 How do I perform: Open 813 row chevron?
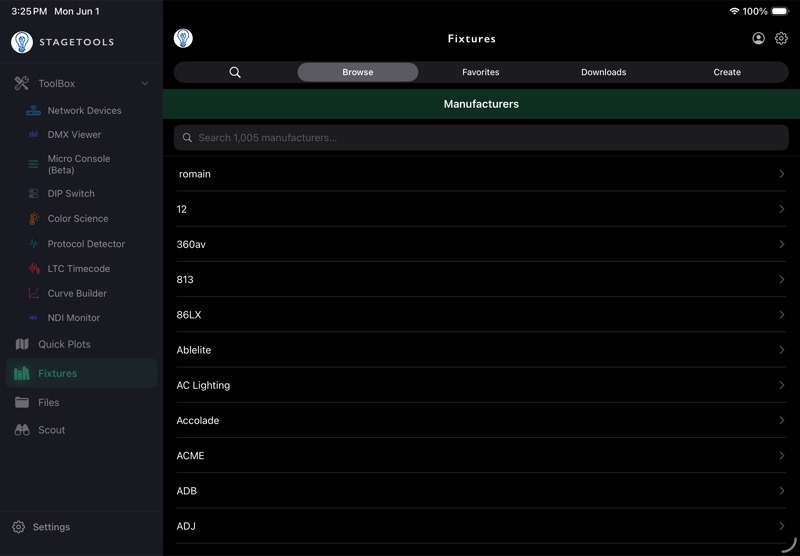point(782,280)
